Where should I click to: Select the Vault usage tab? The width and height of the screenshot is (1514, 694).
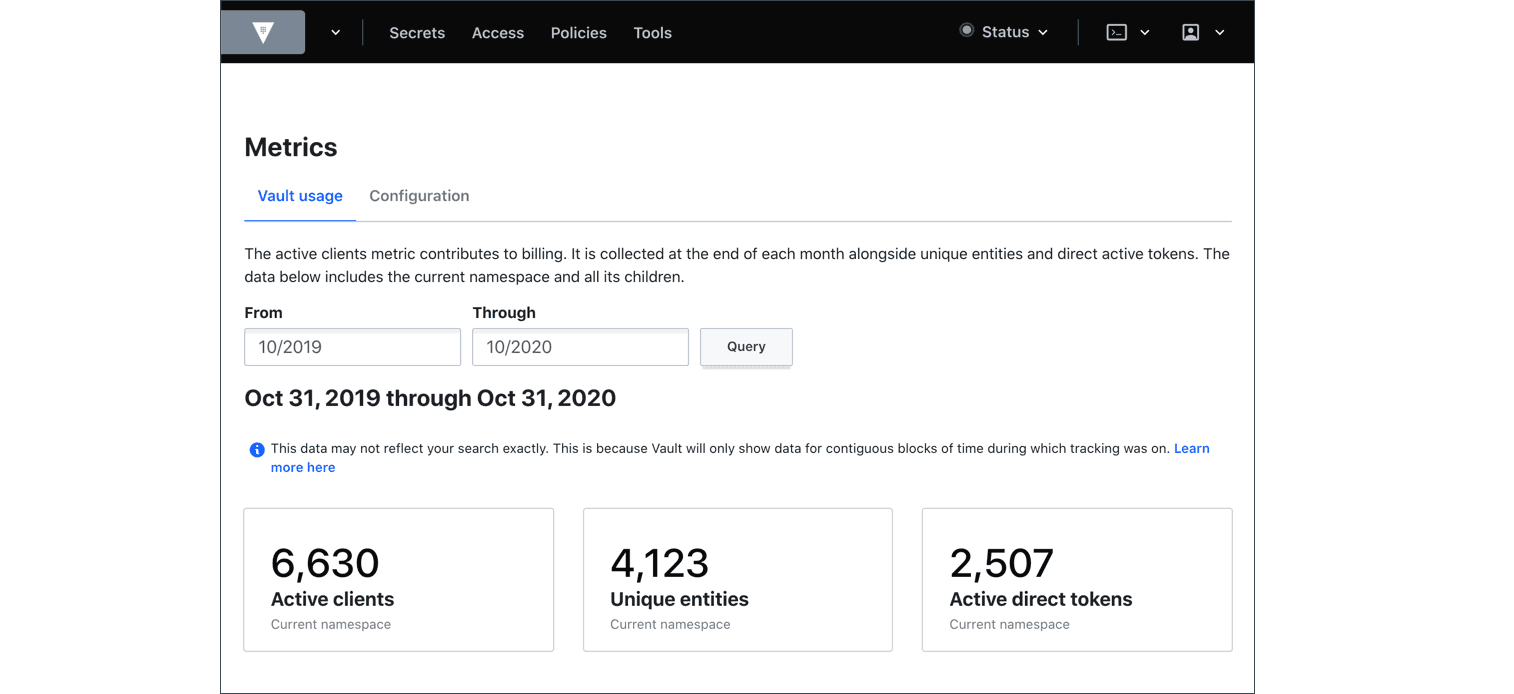click(x=300, y=195)
